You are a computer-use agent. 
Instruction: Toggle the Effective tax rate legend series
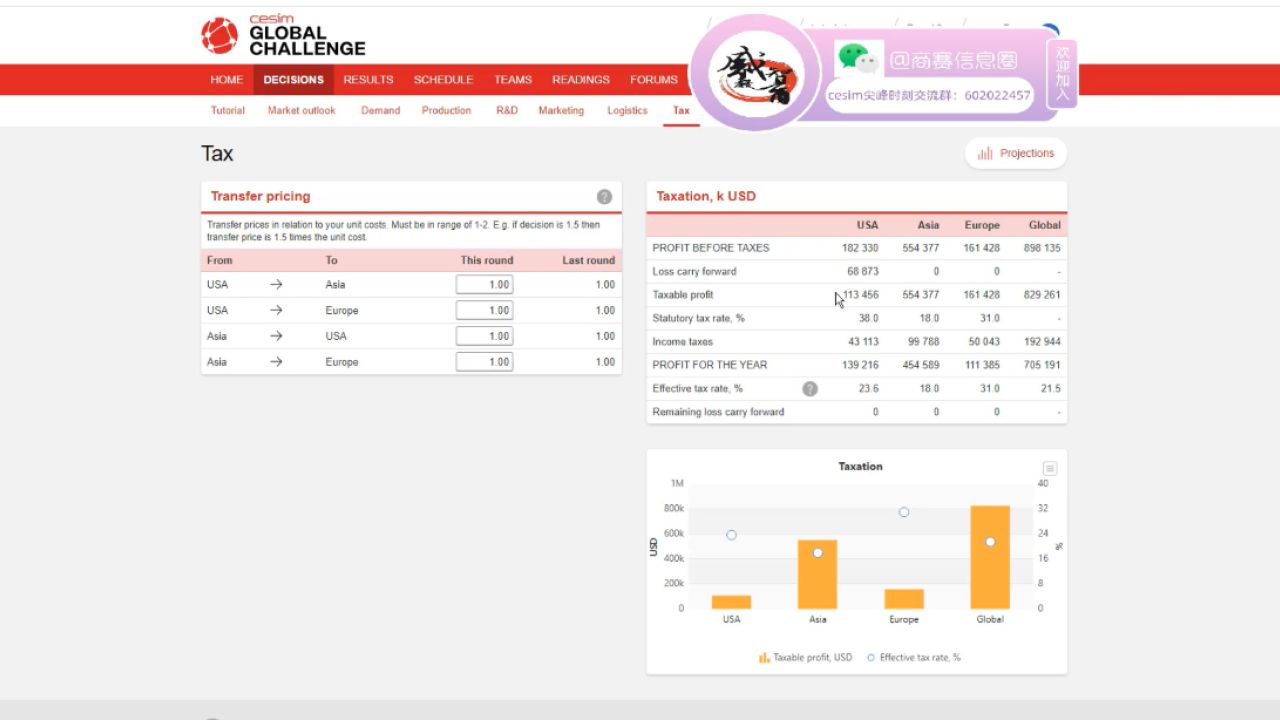click(x=872, y=657)
